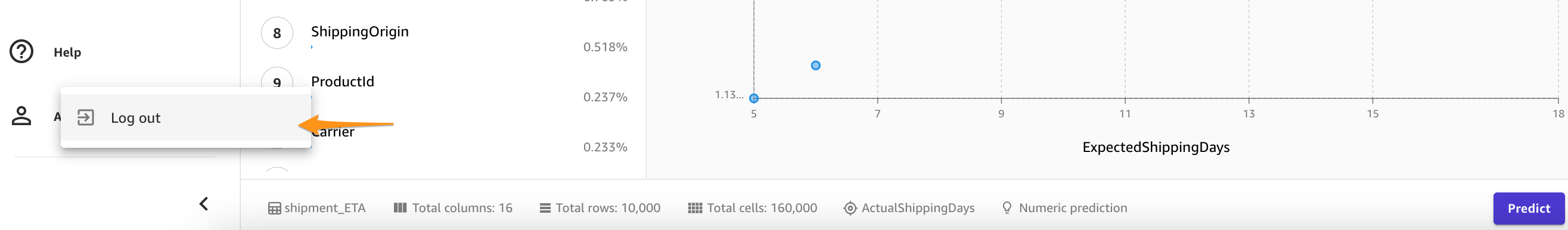Click the data point on x-axis at 5
The image size is (1568, 230).
[753, 98]
